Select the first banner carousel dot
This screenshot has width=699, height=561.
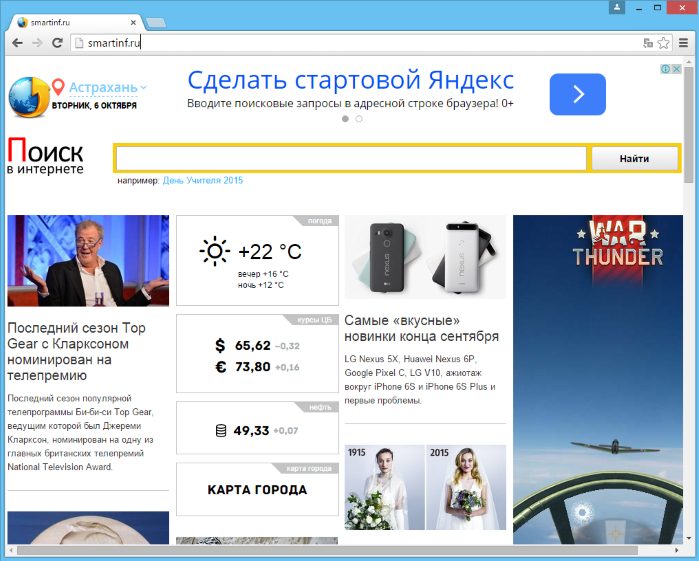click(345, 119)
